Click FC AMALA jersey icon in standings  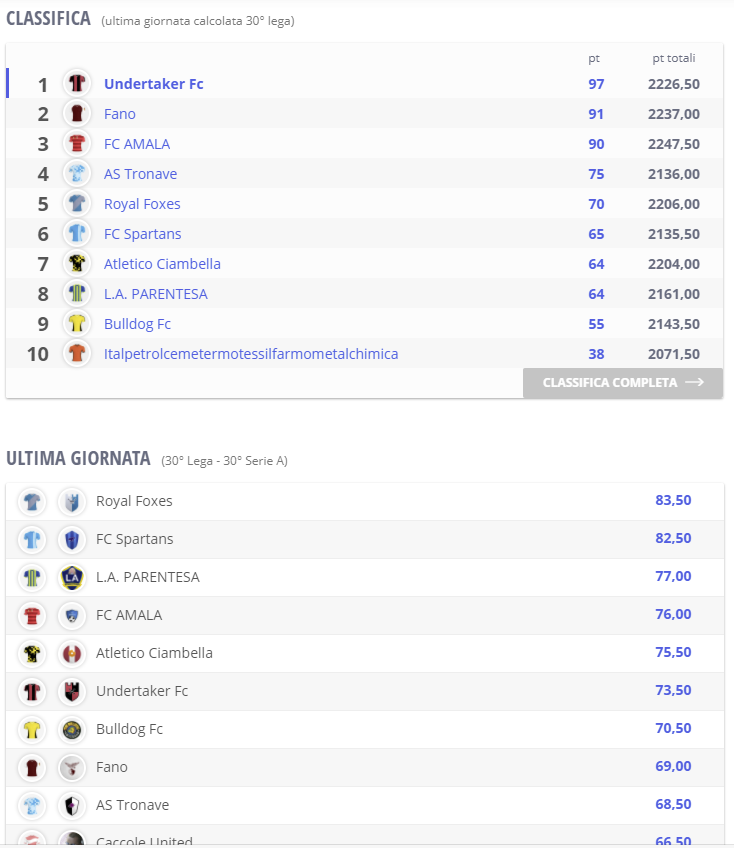[77, 144]
